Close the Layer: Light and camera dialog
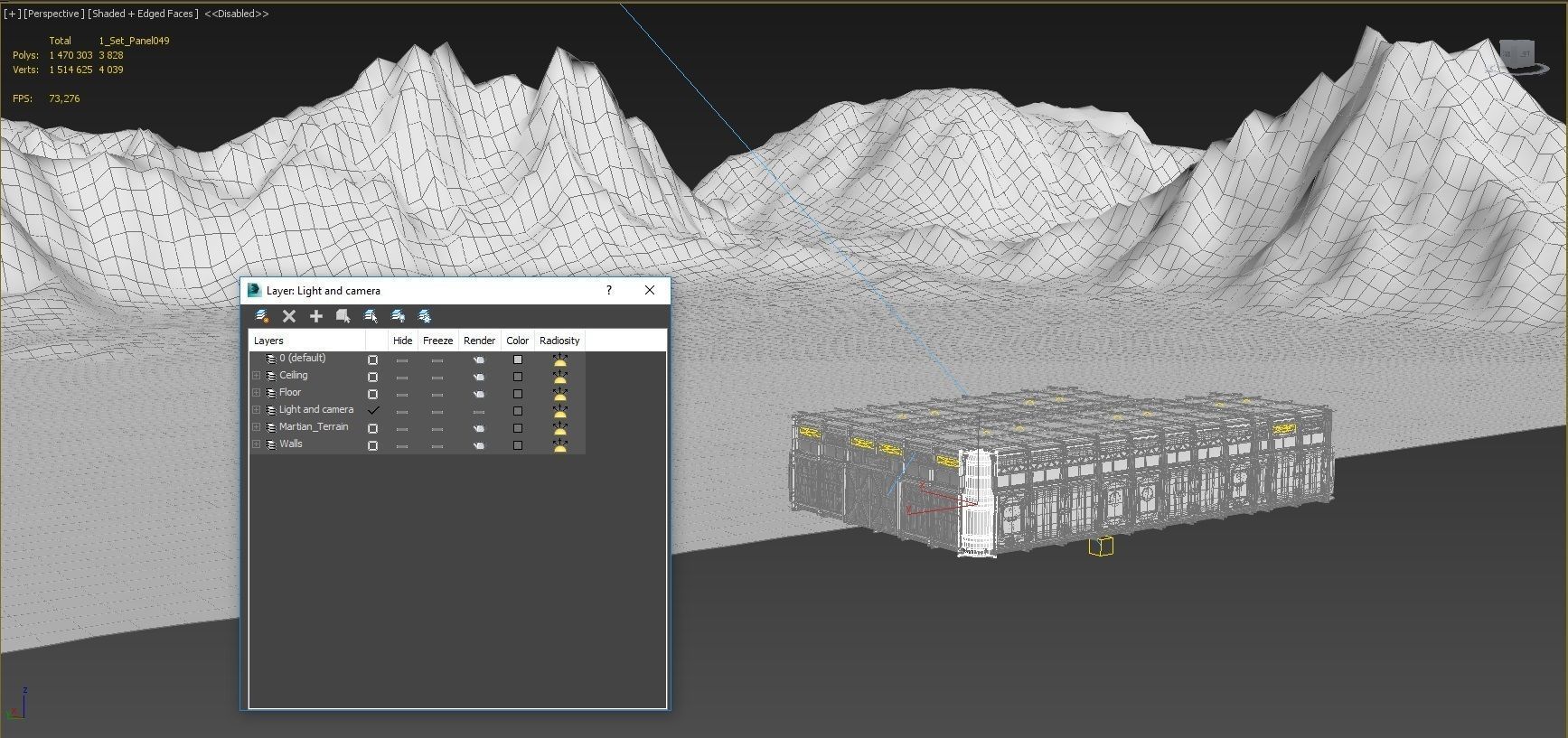This screenshot has width=1568, height=738. (x=650, y=290)
